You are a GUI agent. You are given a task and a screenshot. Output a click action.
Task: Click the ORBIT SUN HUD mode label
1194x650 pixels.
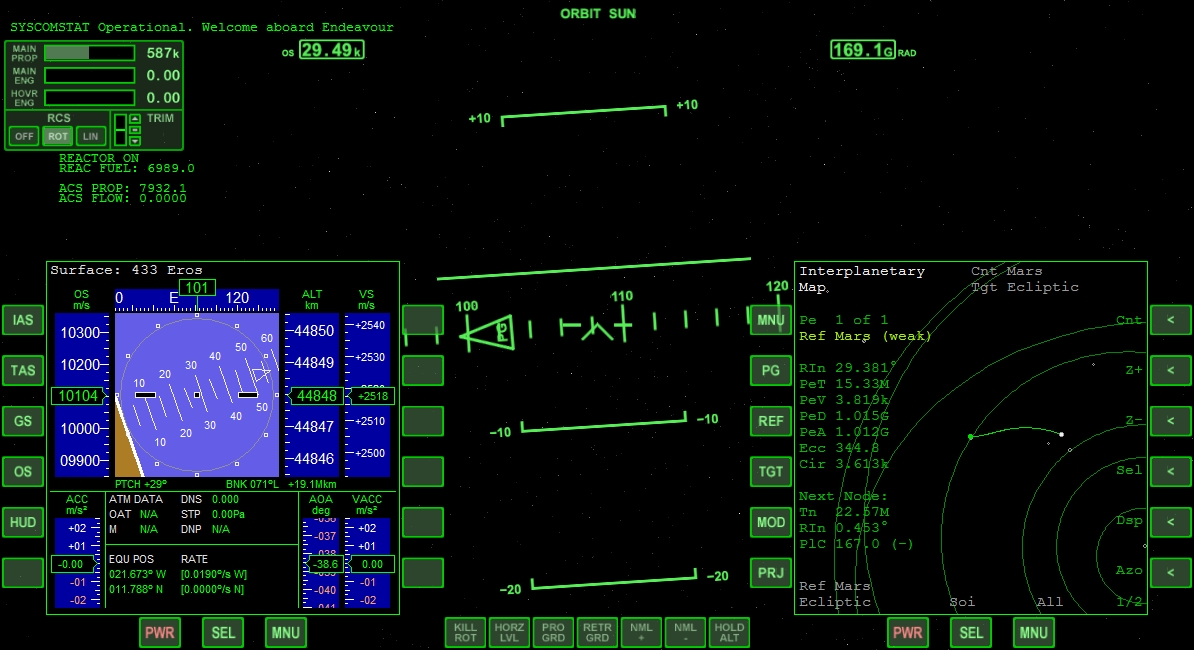[x=598, y=14]
